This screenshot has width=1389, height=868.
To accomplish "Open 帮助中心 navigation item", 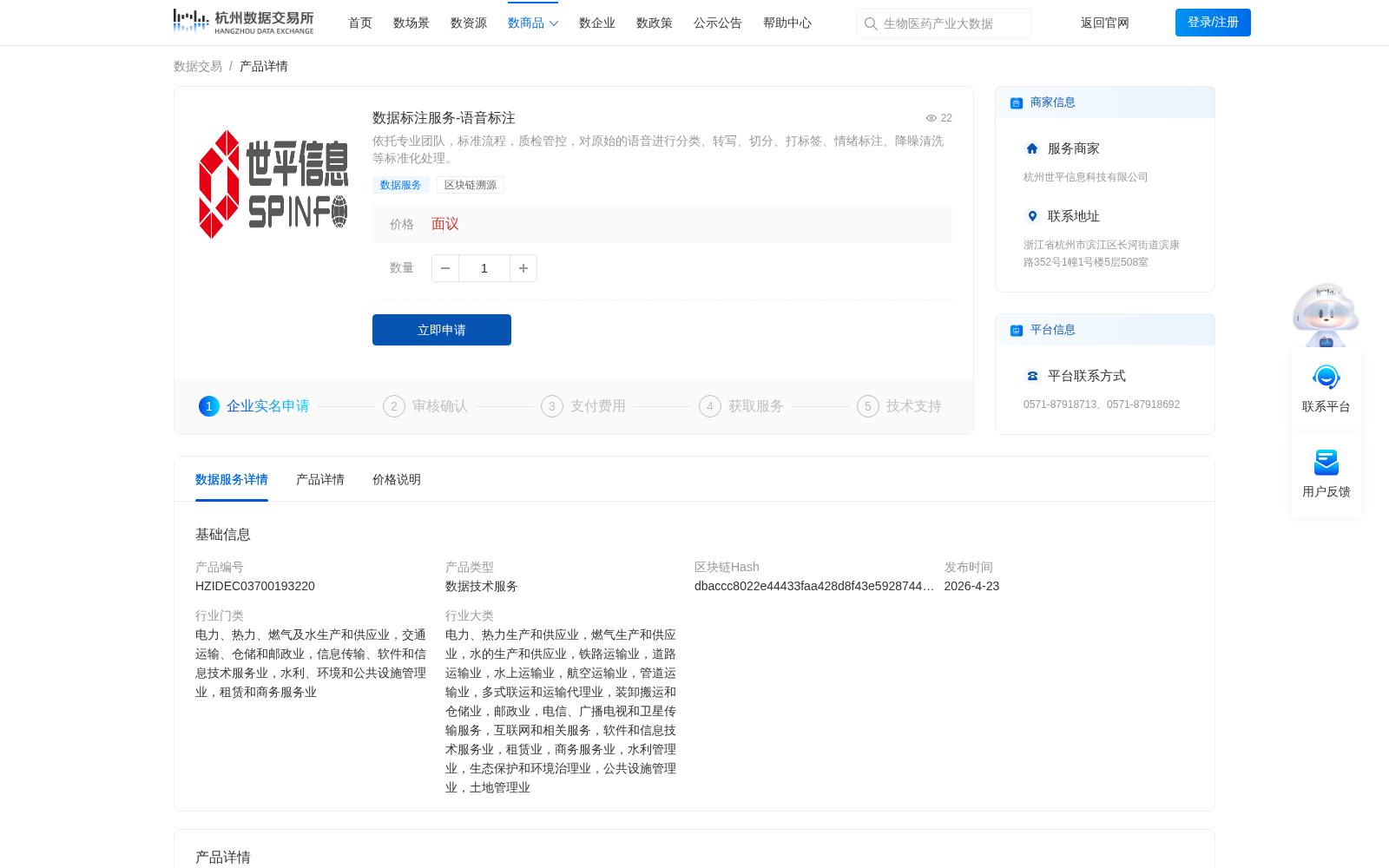I will click(x=787, y=23).
